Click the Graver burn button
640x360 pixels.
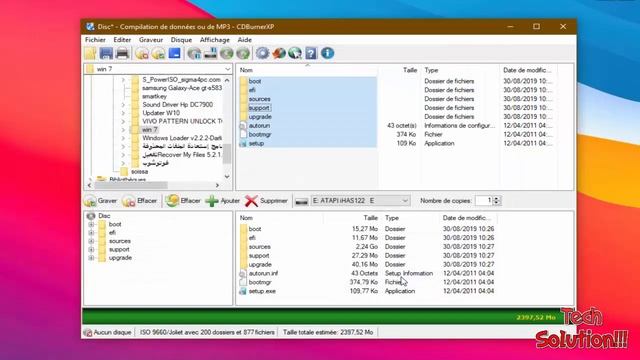click(100, 201)
